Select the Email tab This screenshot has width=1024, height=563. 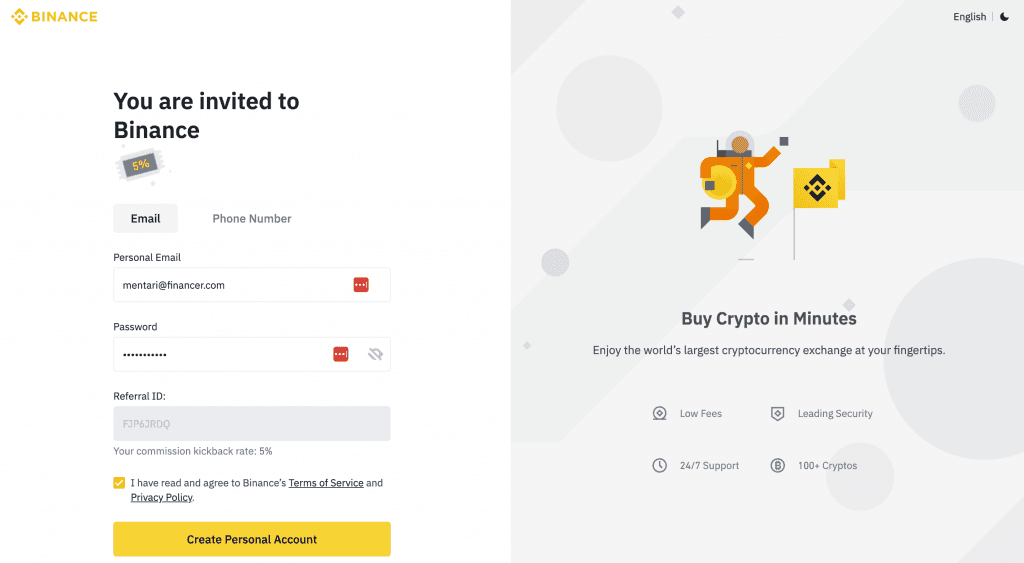coord(145,218)
